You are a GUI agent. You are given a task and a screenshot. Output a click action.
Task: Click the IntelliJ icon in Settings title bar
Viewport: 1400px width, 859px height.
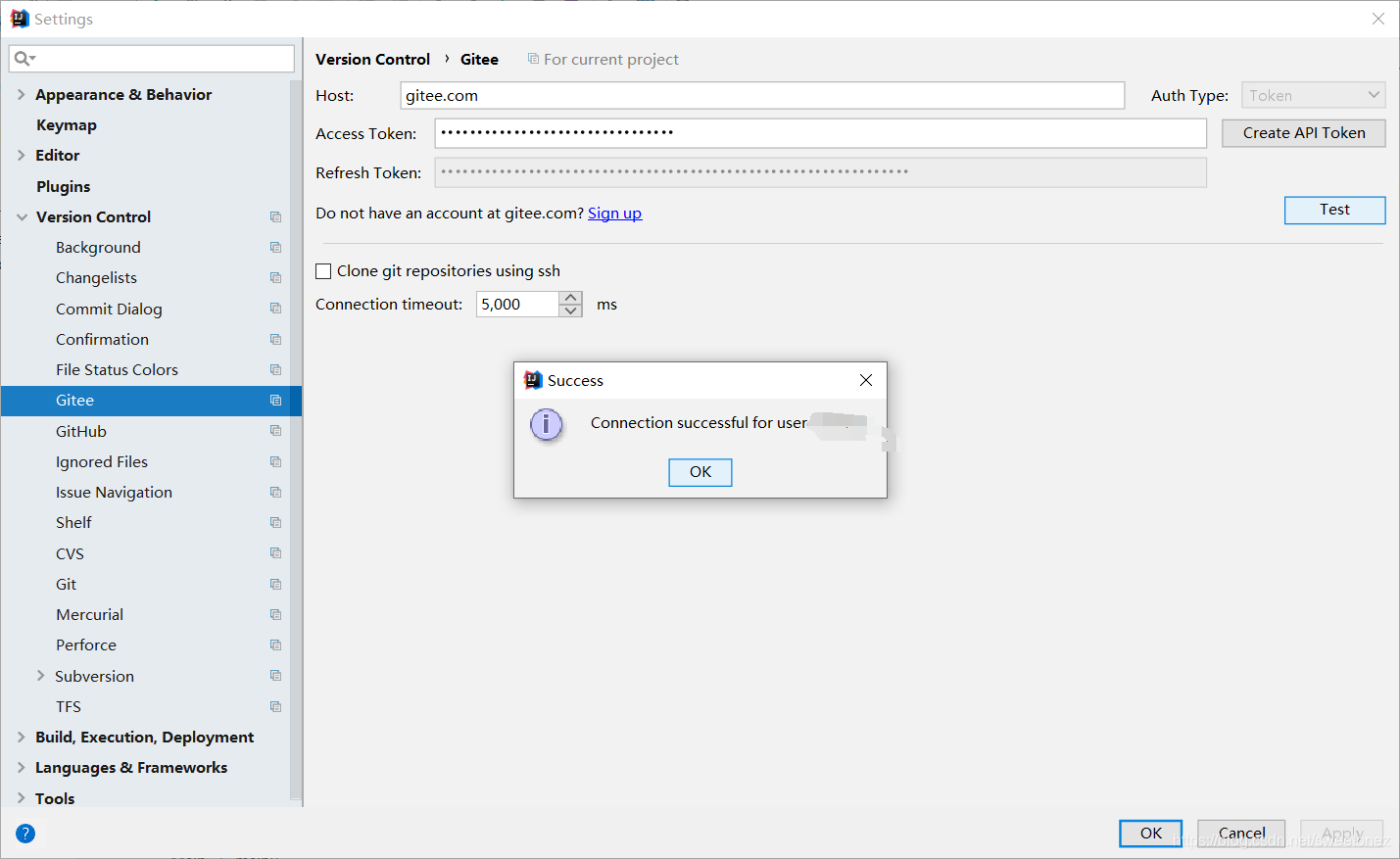point(20,19)
